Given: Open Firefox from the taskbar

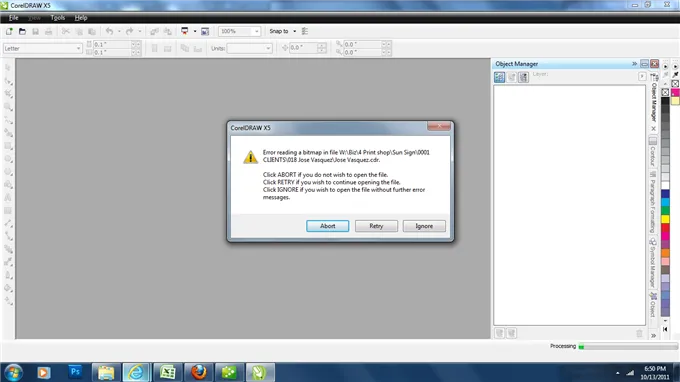Looking at the screenshot, I should 199,372.
